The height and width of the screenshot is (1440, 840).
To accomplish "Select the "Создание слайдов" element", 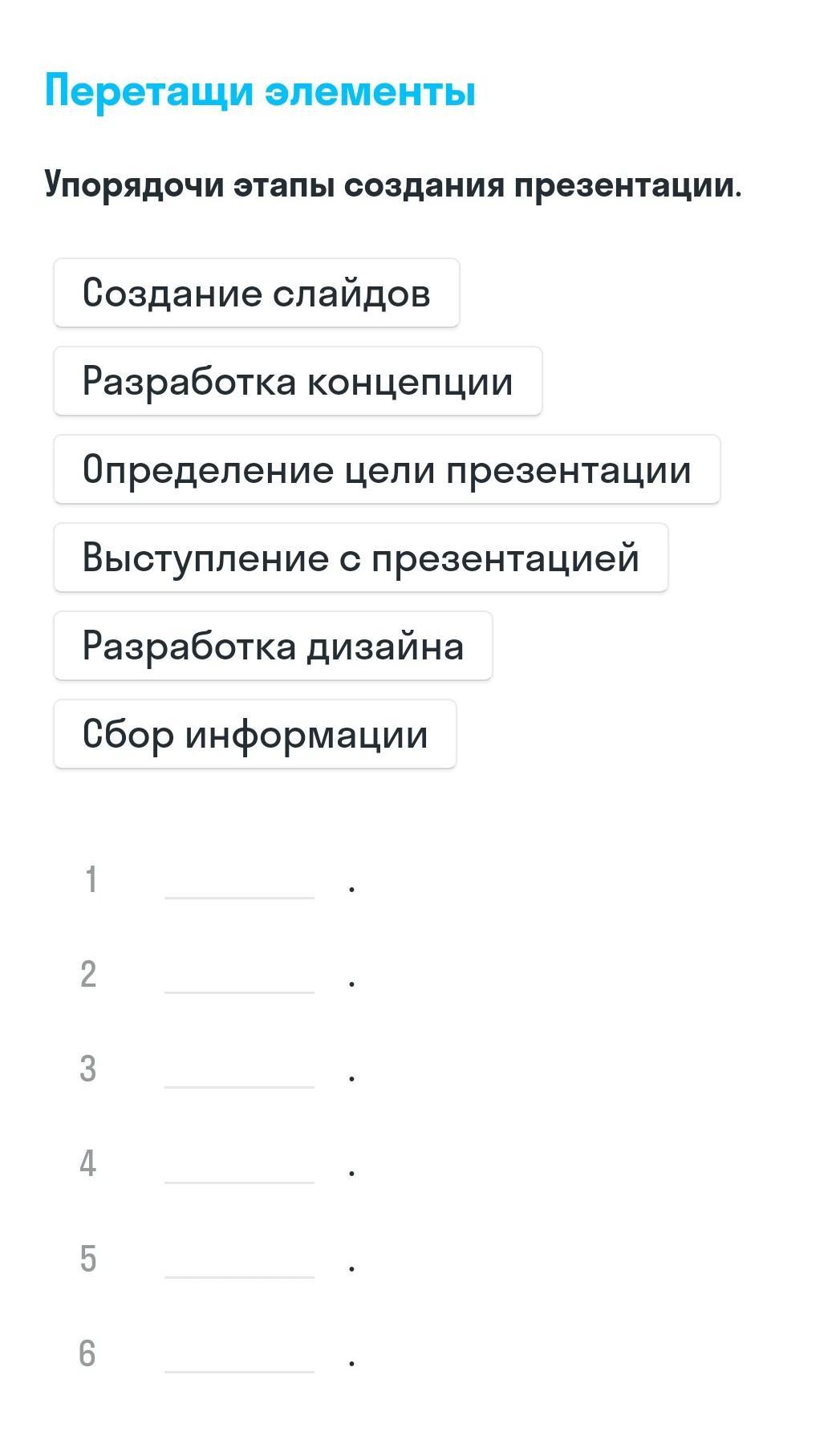I will tap(256, 293).
